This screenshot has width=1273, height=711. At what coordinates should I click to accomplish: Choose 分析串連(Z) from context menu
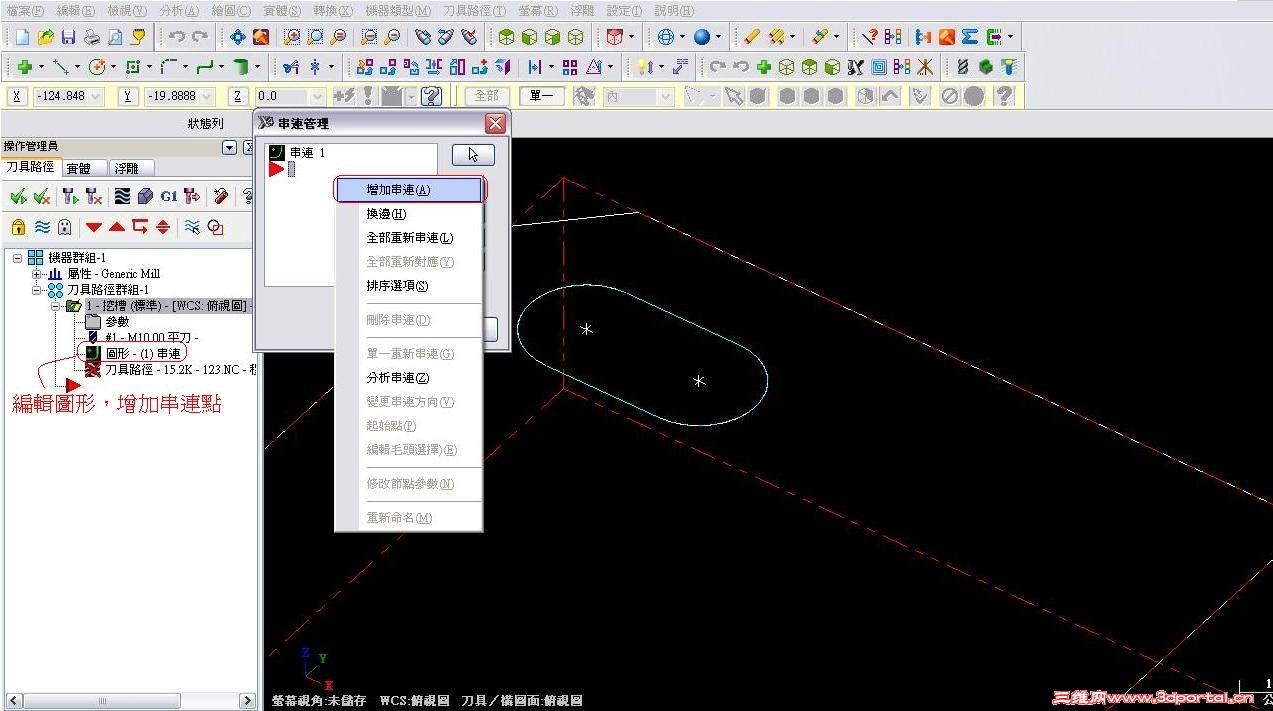[x=410, y=378]
